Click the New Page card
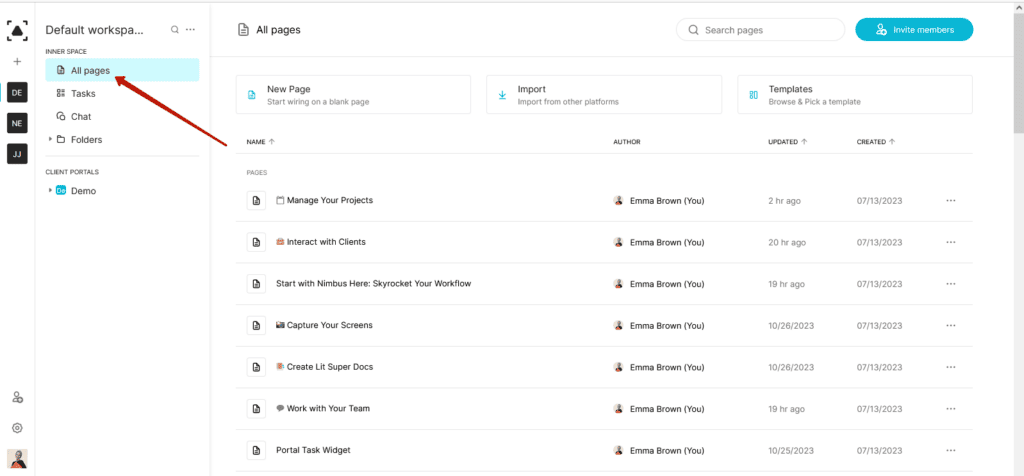The image size is (1024, 476). click(x=353, y=95)
